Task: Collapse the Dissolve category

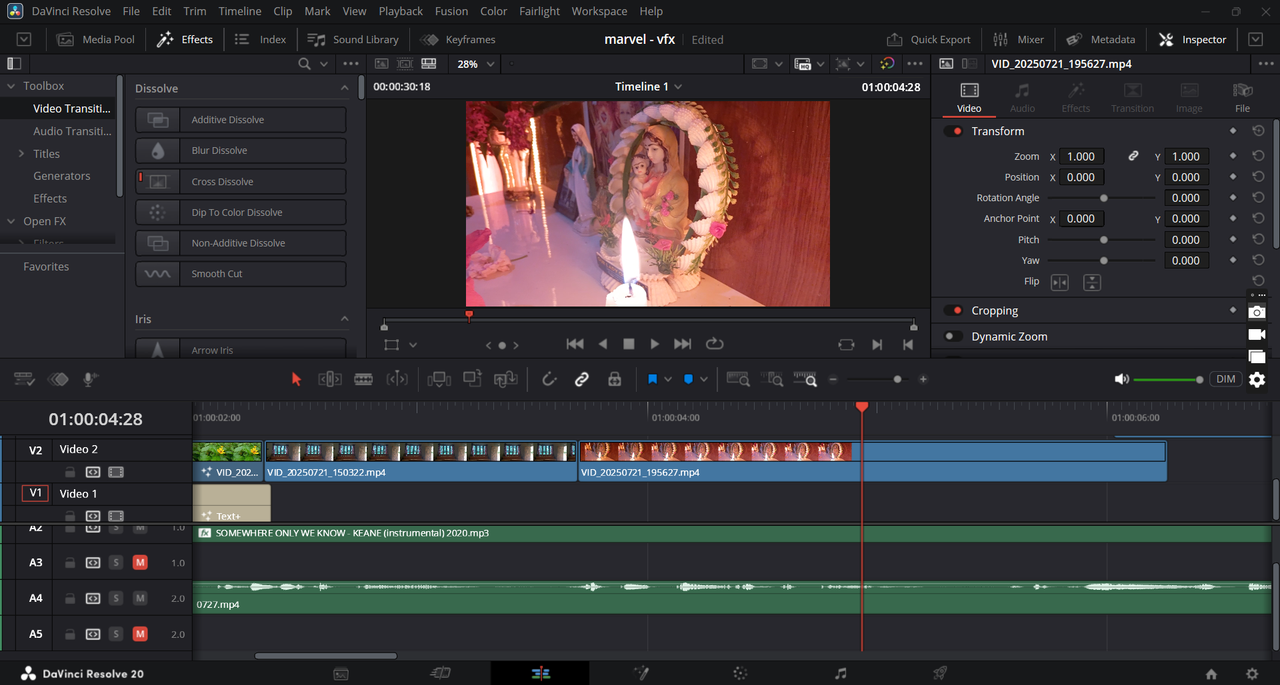Action: [x=344, y=88]
